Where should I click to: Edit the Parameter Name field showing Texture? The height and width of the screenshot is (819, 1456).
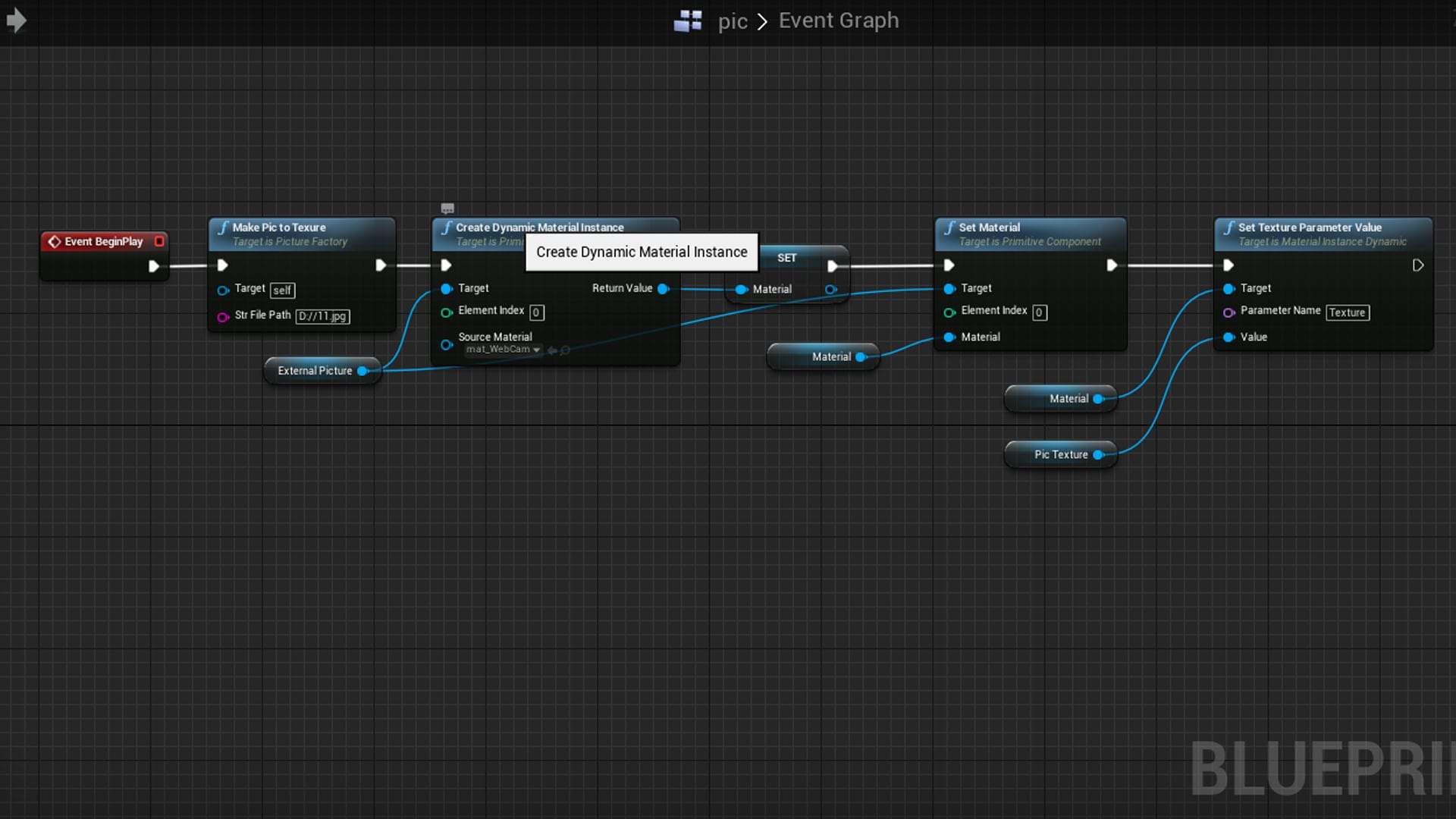click(x=1348, y=312)
